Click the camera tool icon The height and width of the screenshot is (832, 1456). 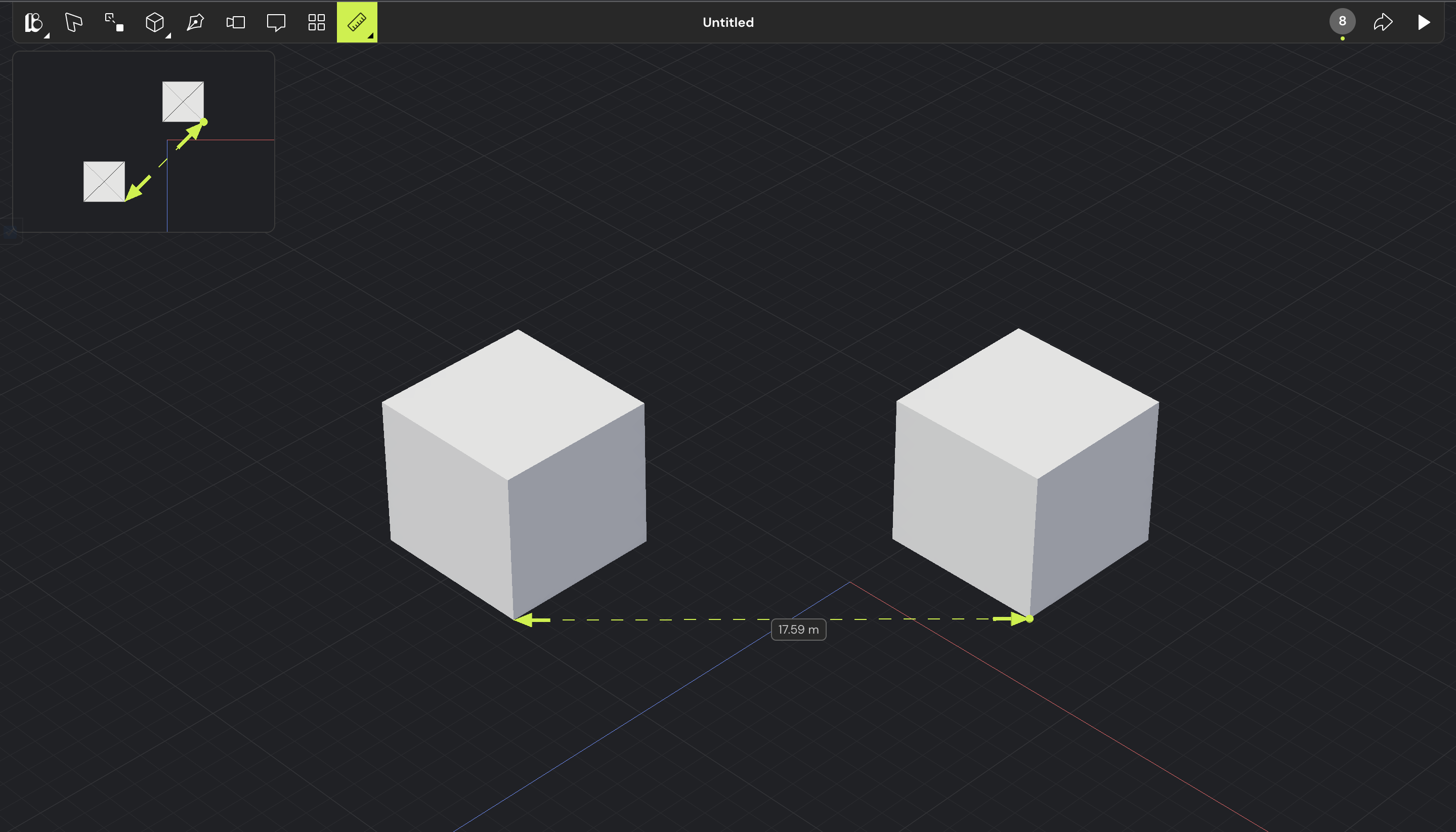click(235, 22)
